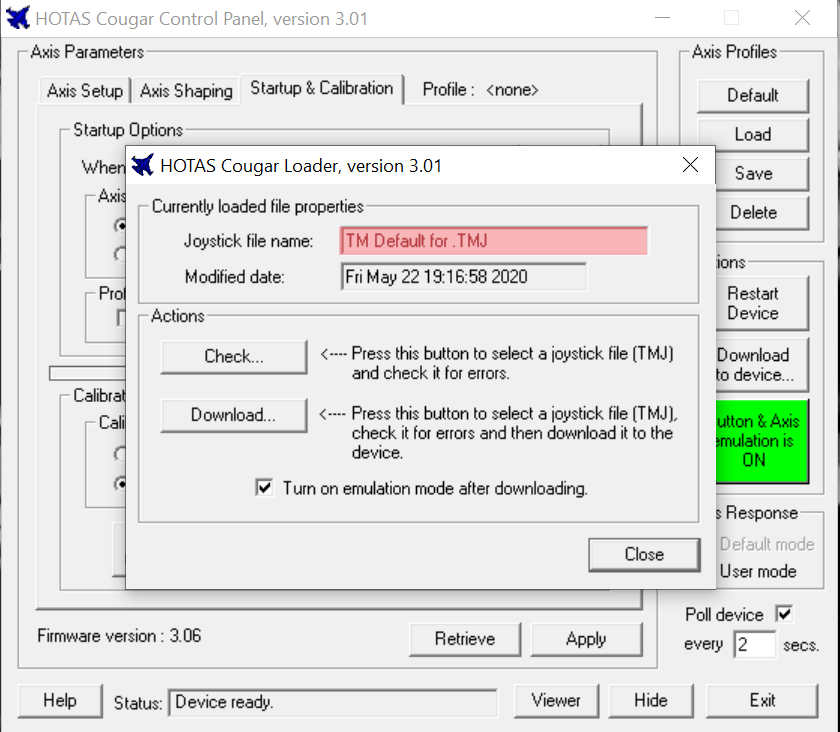Image resolution: width=840 pixels, height=732 pixels.
Task: Click Download to device button
Action: point(761,364)
